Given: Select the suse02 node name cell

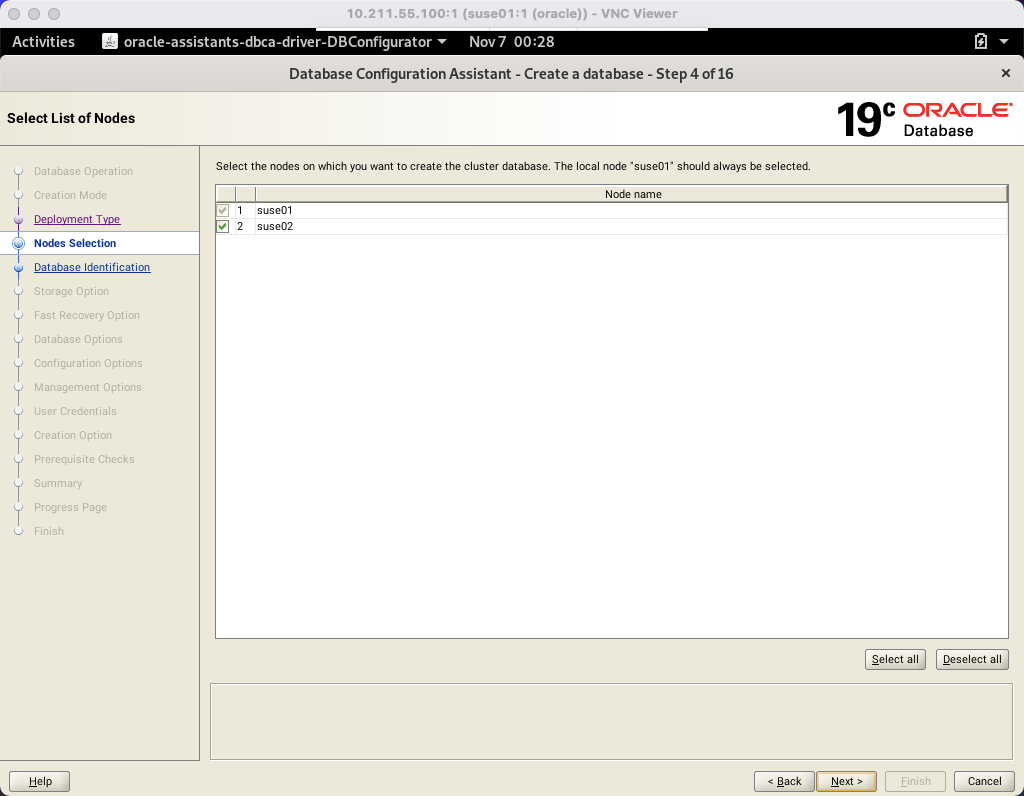Looking at the screenshot, I should (x=632, y=227).
